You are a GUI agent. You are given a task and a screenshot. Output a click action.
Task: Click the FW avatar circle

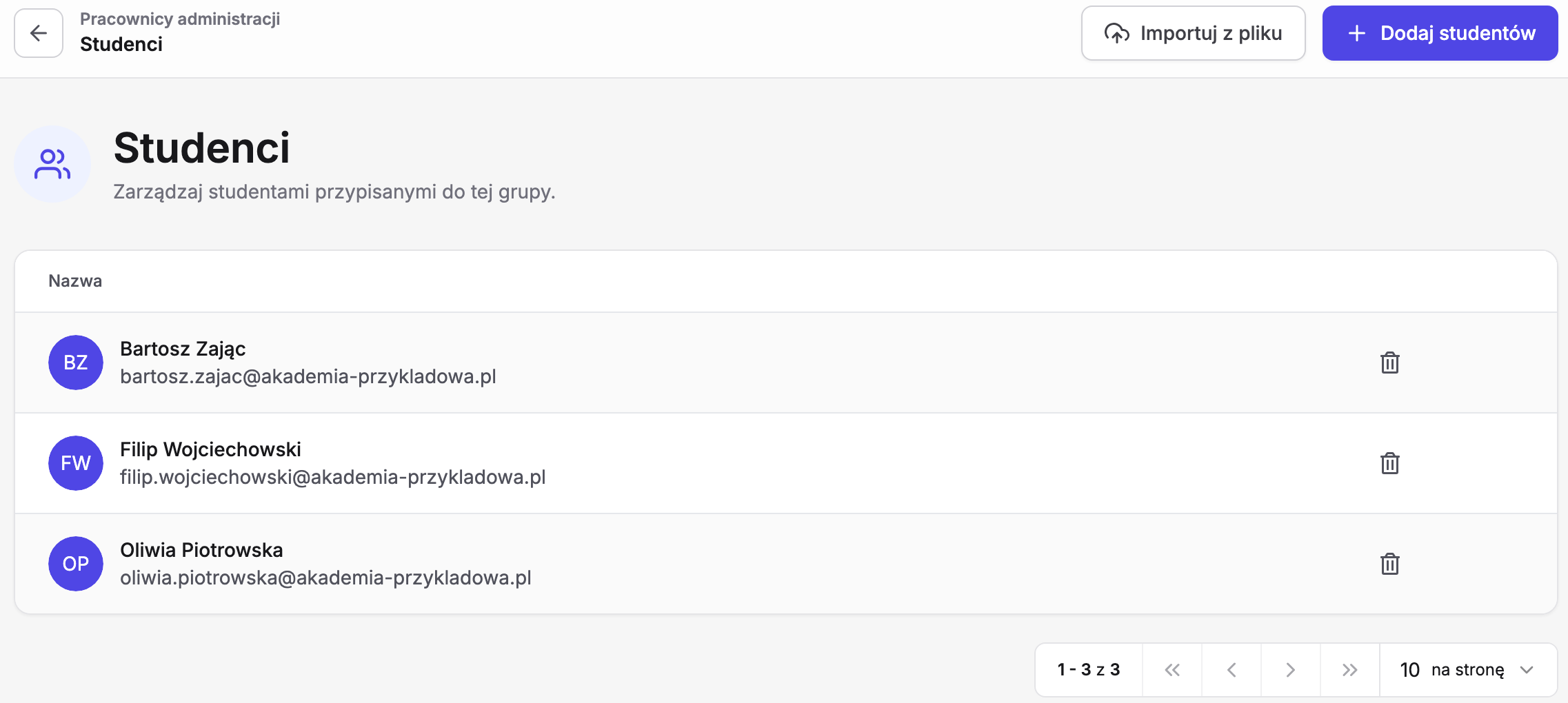point(76,463)
